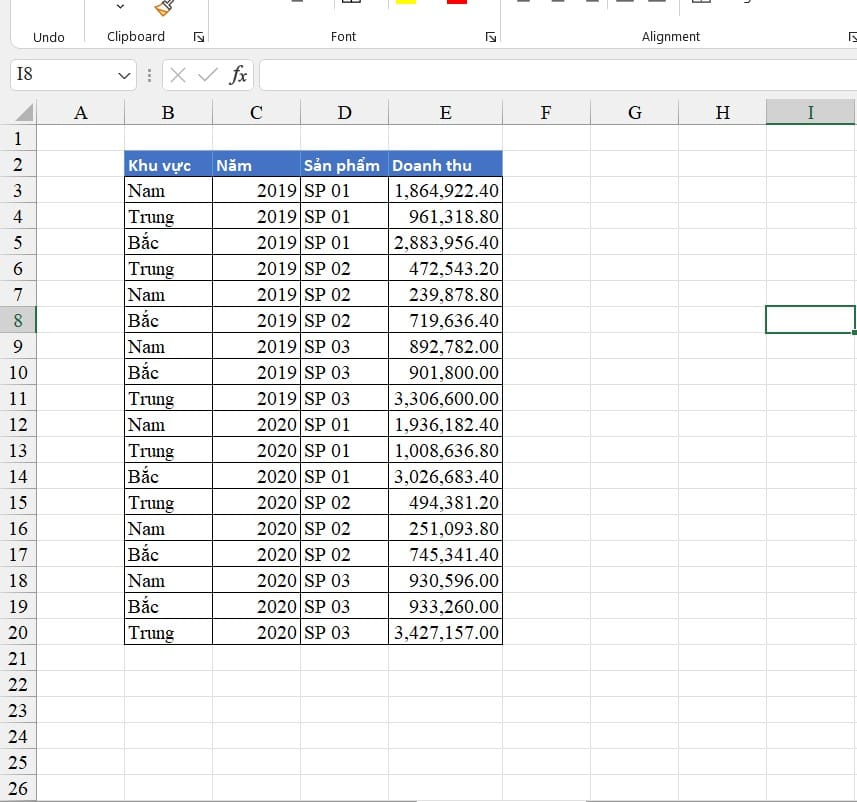This screenshot has width=857, height=802.
Task: Select cell with value 2,883,956.40
Action: point(445,242)
